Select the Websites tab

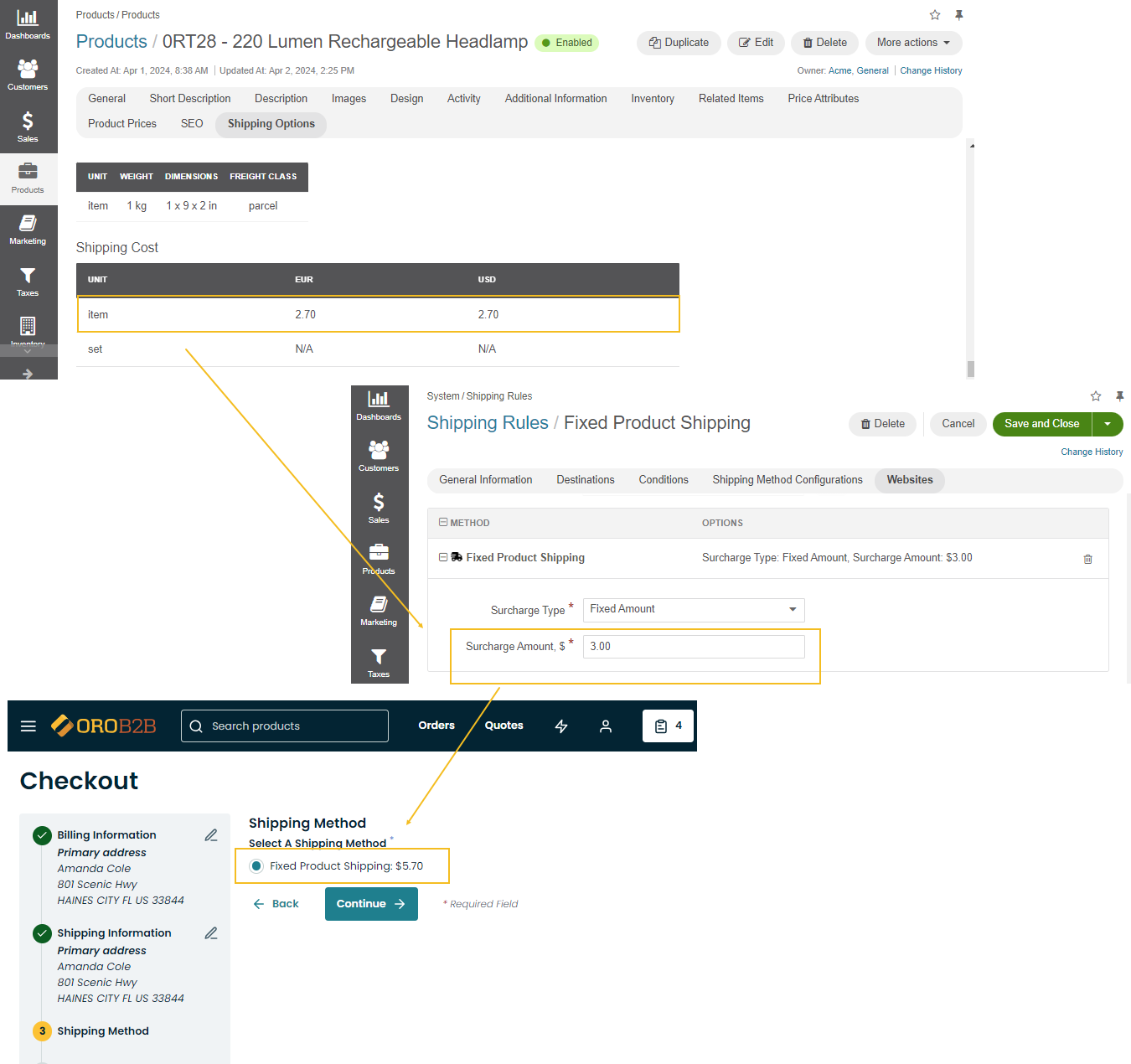click(910, 480)
